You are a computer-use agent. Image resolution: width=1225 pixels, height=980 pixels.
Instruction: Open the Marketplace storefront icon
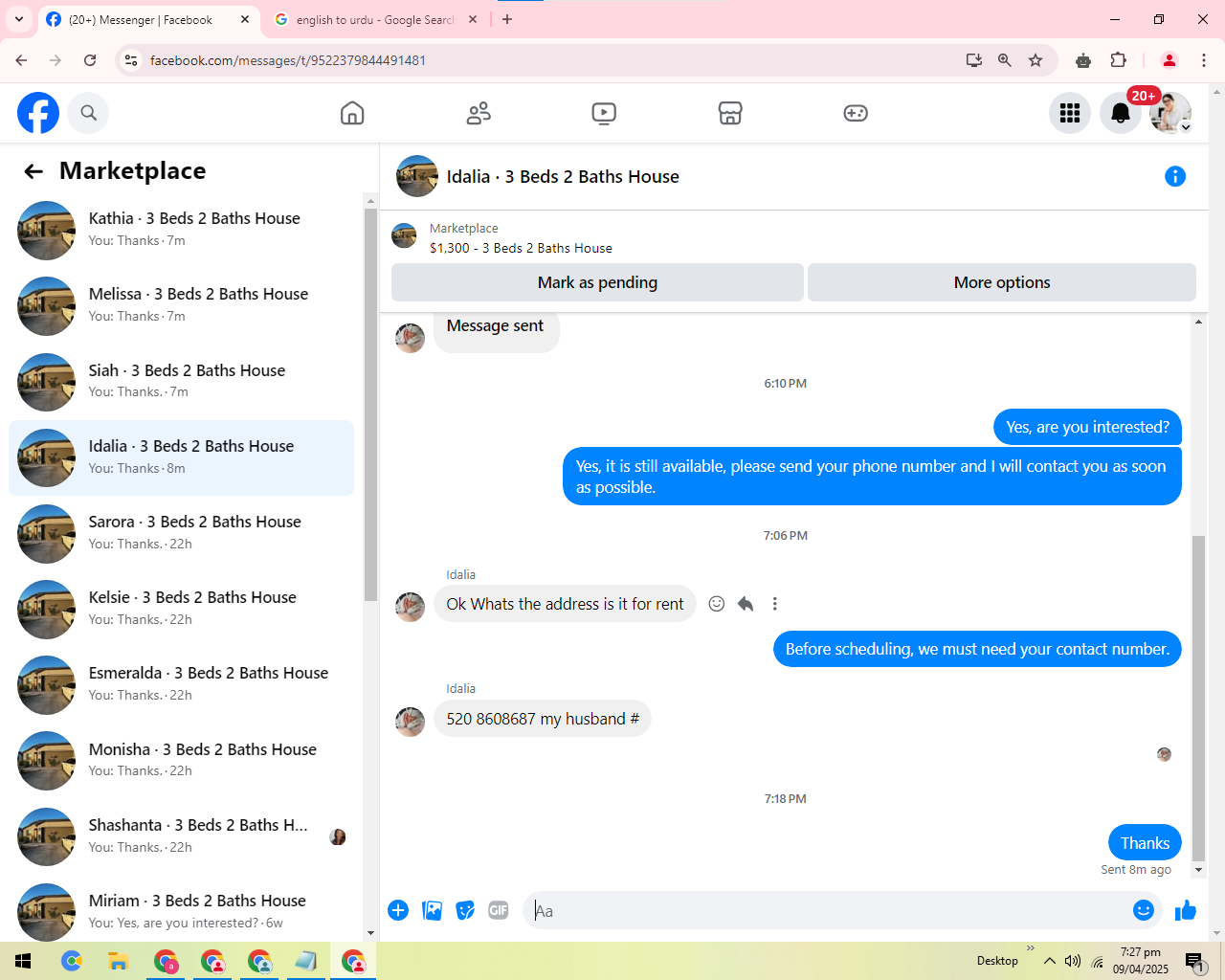pyautogui.click(x=730, y=113)
